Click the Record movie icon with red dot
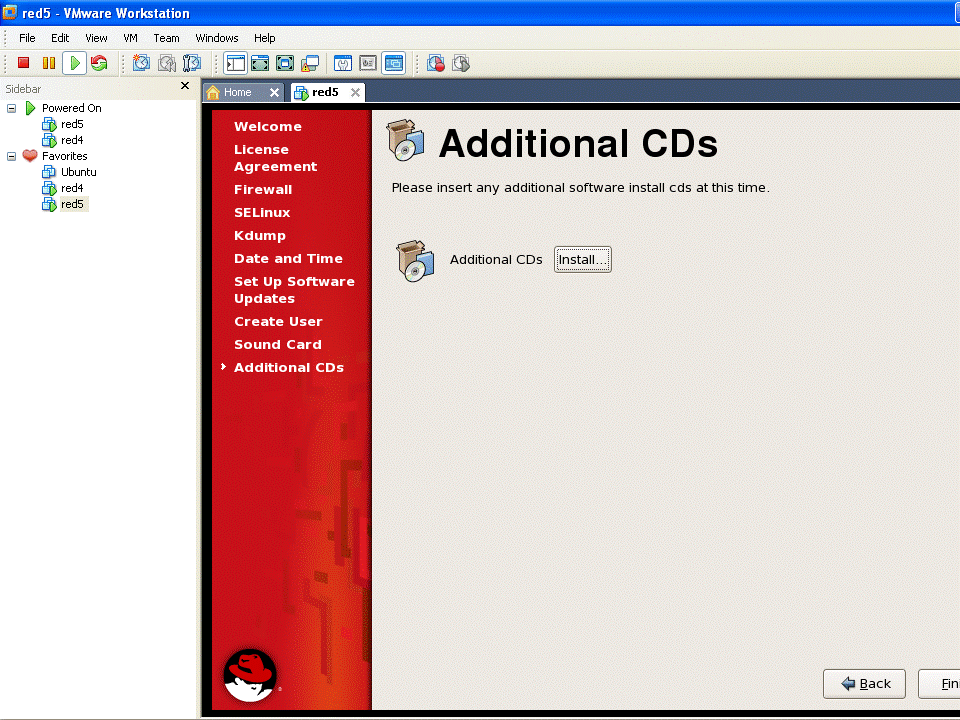 [x=436, y=63]
